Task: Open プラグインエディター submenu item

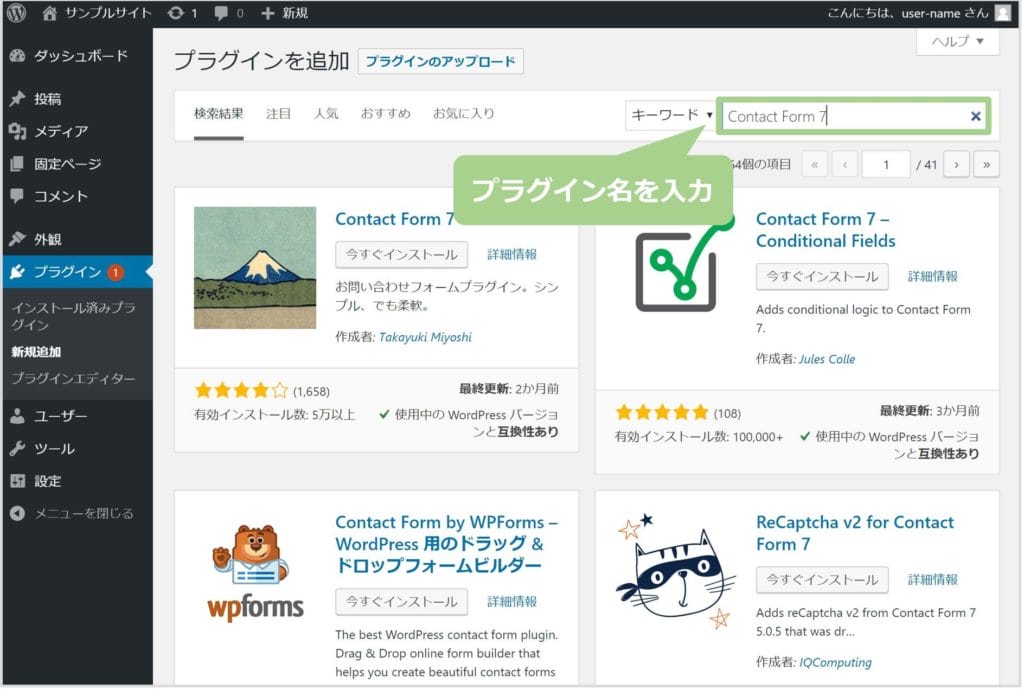Action: tap(73, 379)
